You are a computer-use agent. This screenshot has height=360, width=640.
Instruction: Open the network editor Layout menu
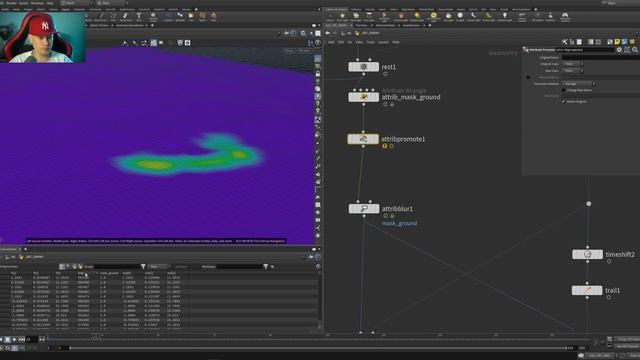pos(383,42)
